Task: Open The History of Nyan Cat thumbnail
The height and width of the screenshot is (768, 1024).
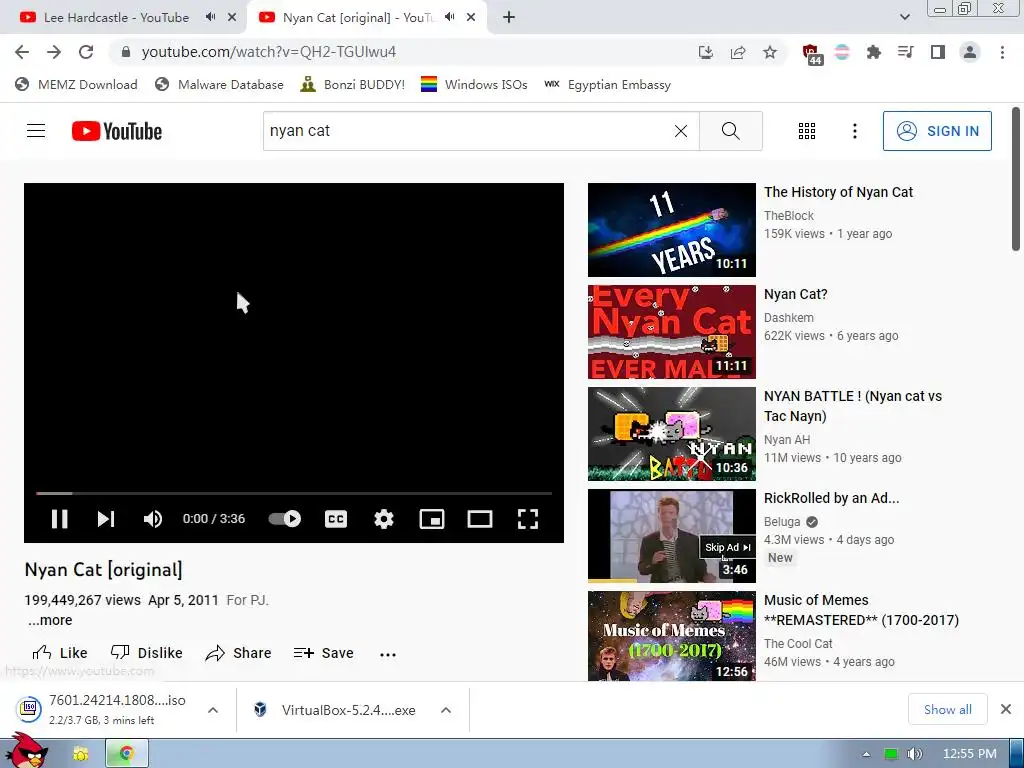Action: 671,230
